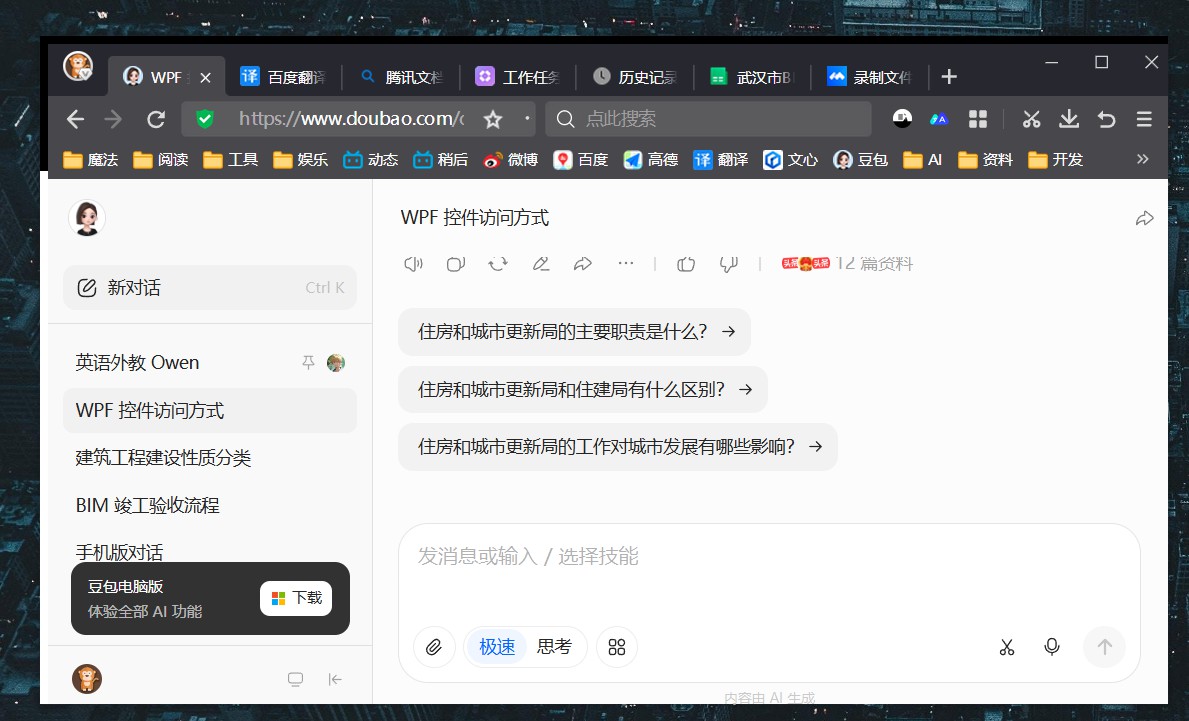
Task: Regenerate the answer with the refresh icon
Action: (x=498, y=264)
